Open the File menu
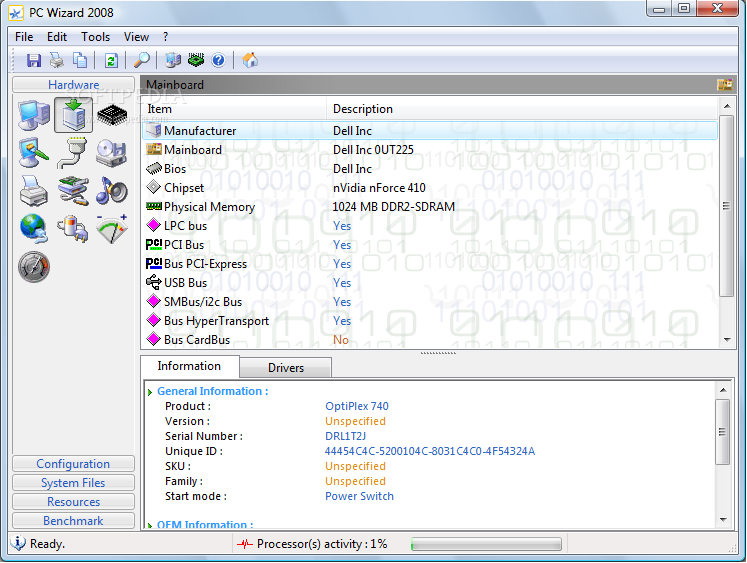747x563 pixels. [24, 37]
